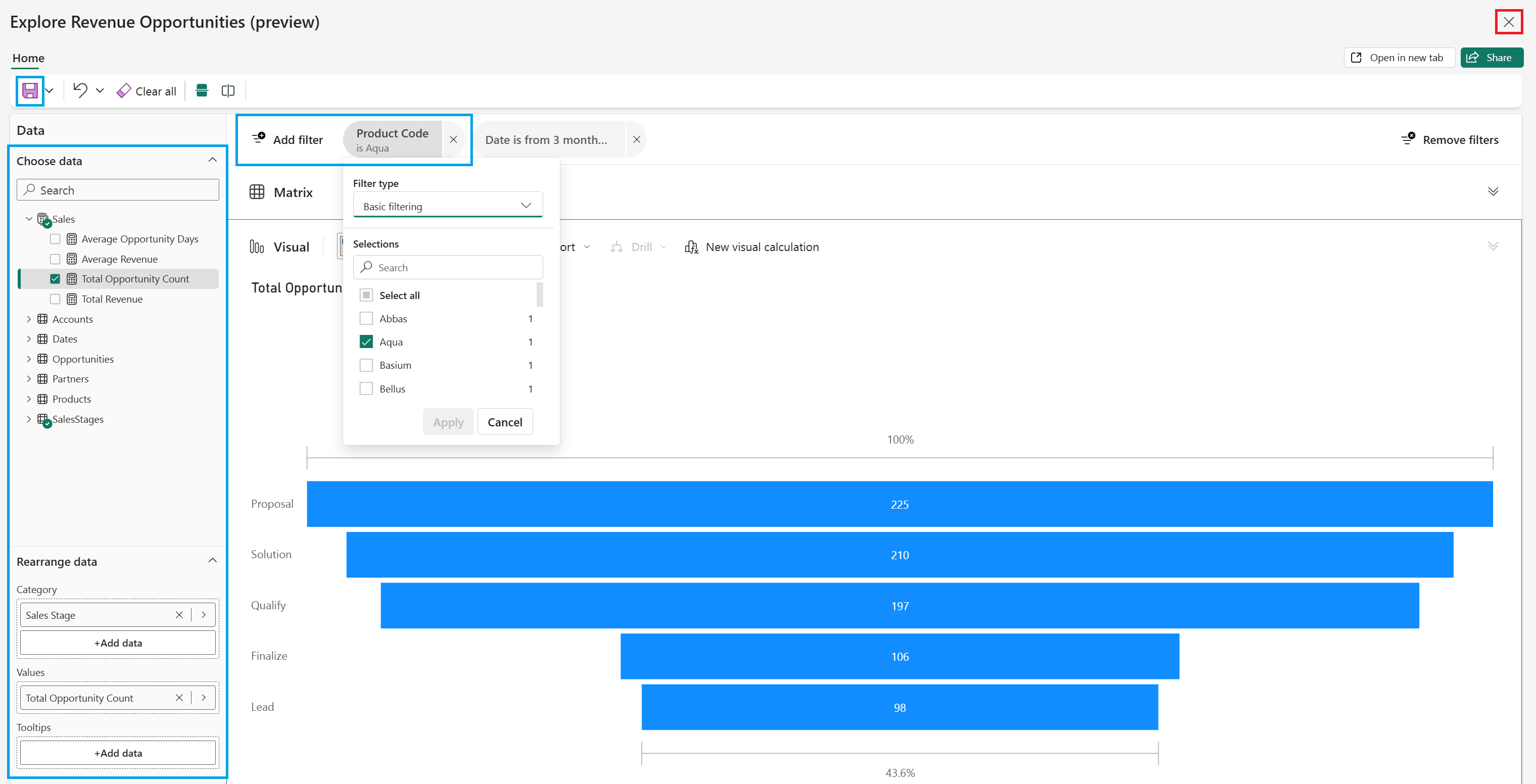Uncheck the Aqua selection checkbox

(366, 341)
